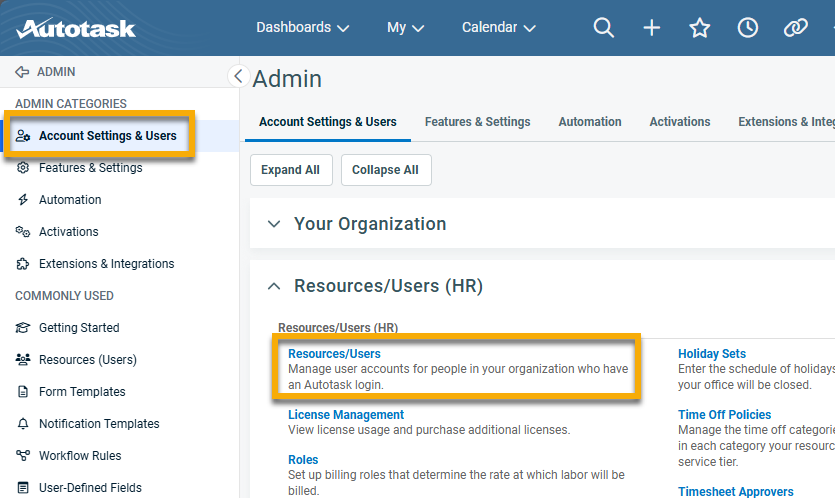Click the Your Organization section heading

[x=370, y=224]
